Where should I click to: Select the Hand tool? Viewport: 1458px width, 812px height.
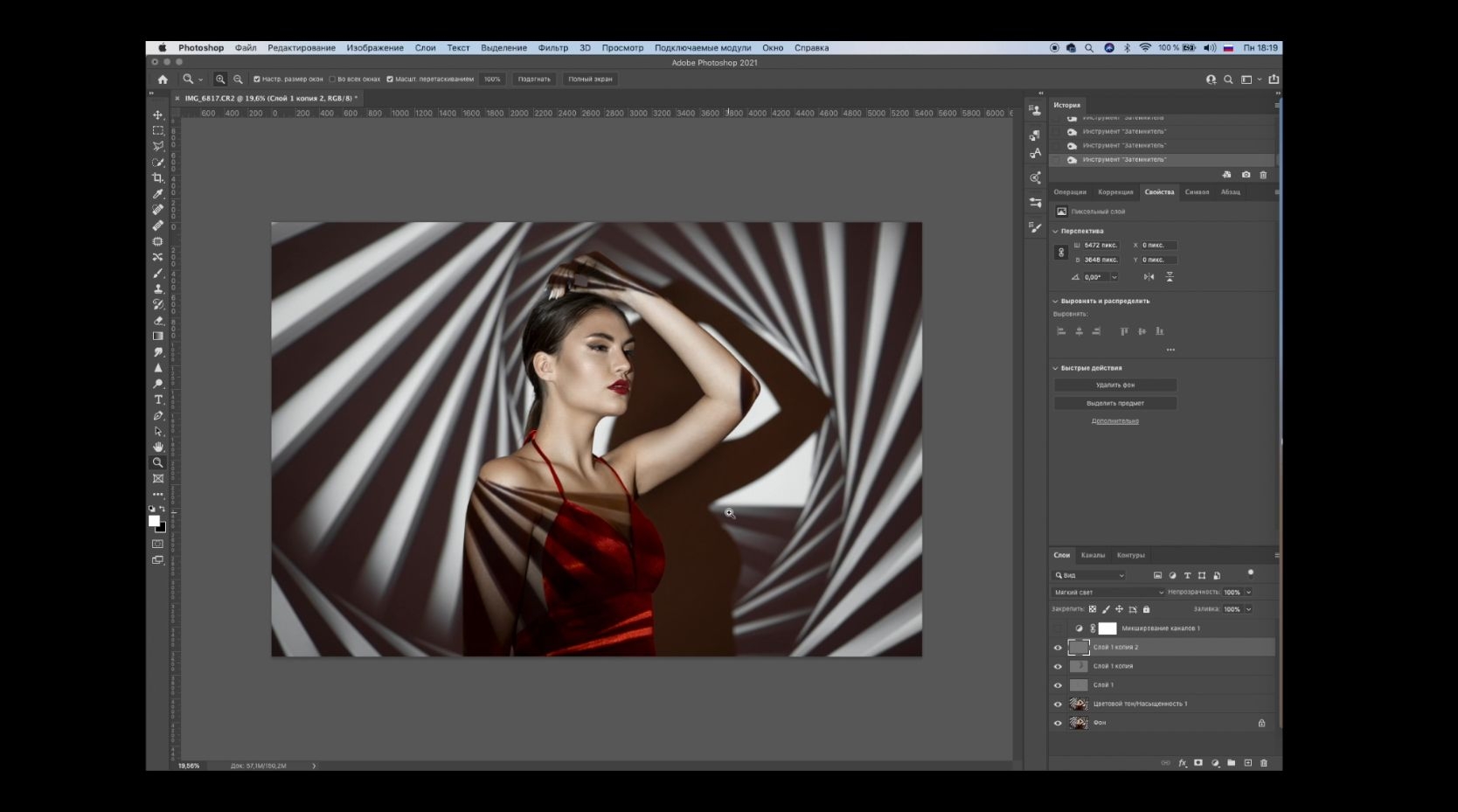point(158,447)
